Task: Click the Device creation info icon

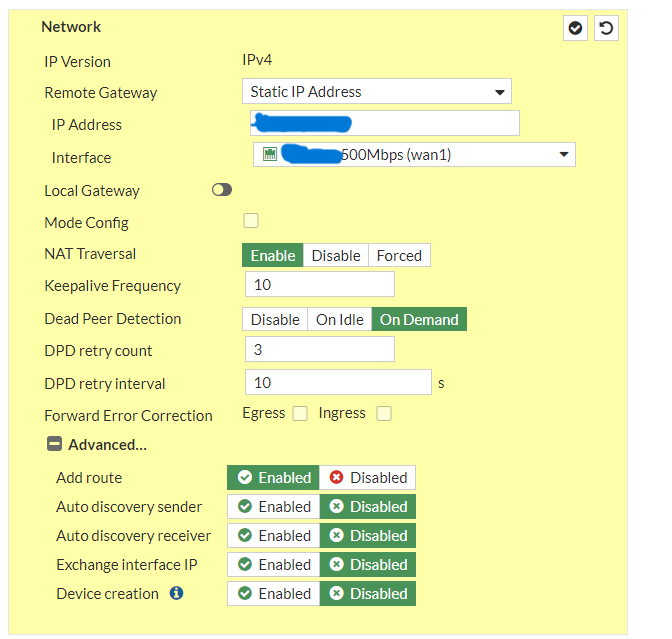Action: coord(176,593)
